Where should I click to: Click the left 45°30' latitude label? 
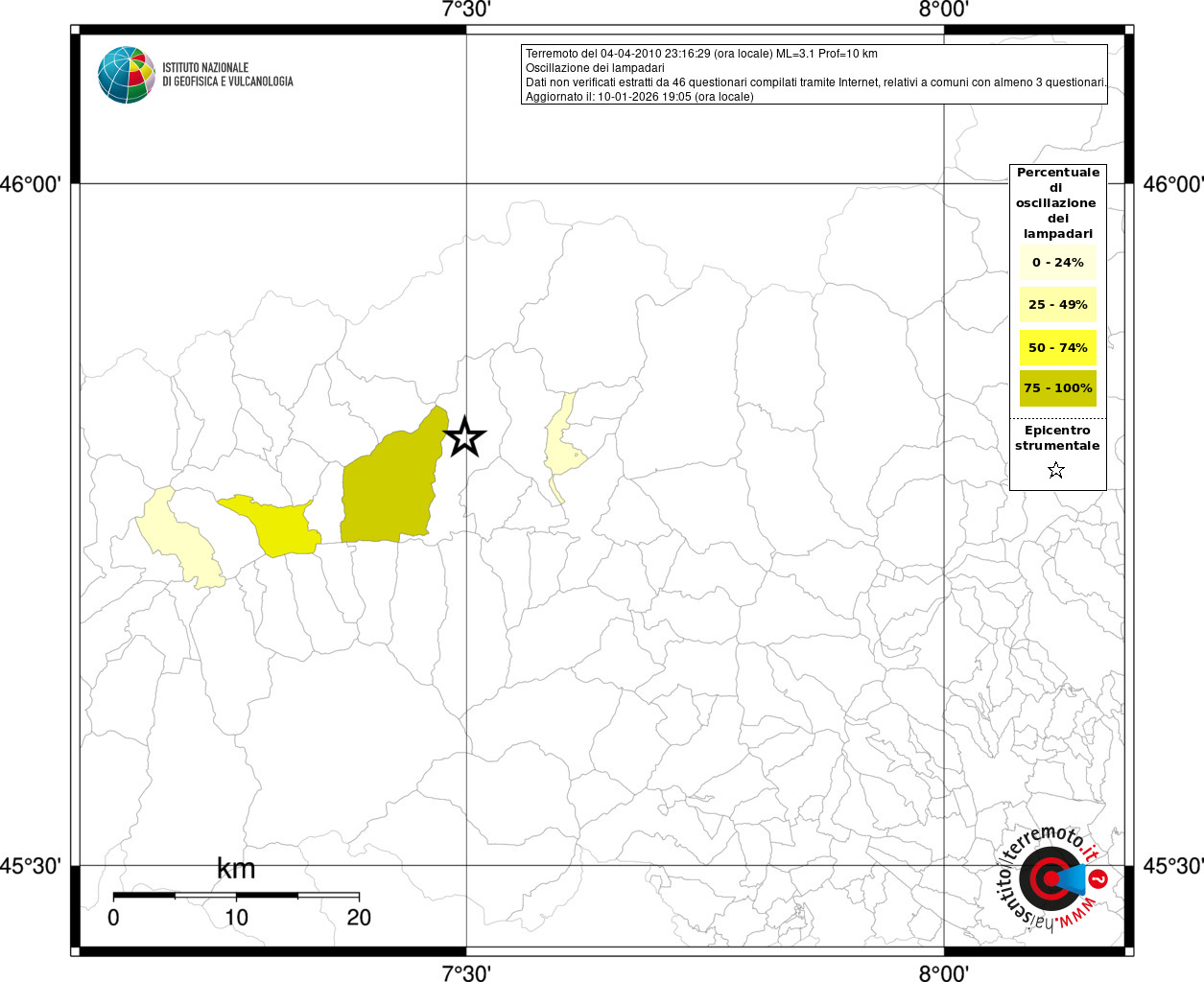[32, 866]
